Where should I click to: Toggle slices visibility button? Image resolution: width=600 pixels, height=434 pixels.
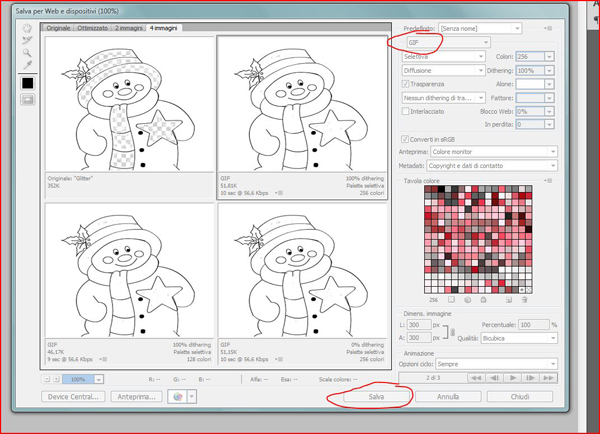[28, 100]
